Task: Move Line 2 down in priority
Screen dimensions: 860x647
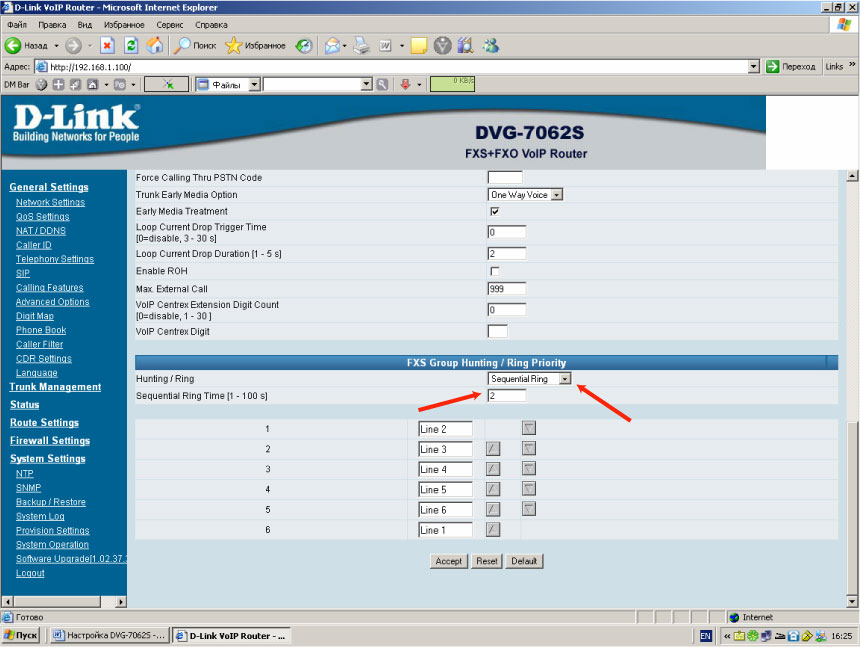Action: (529, 428)
